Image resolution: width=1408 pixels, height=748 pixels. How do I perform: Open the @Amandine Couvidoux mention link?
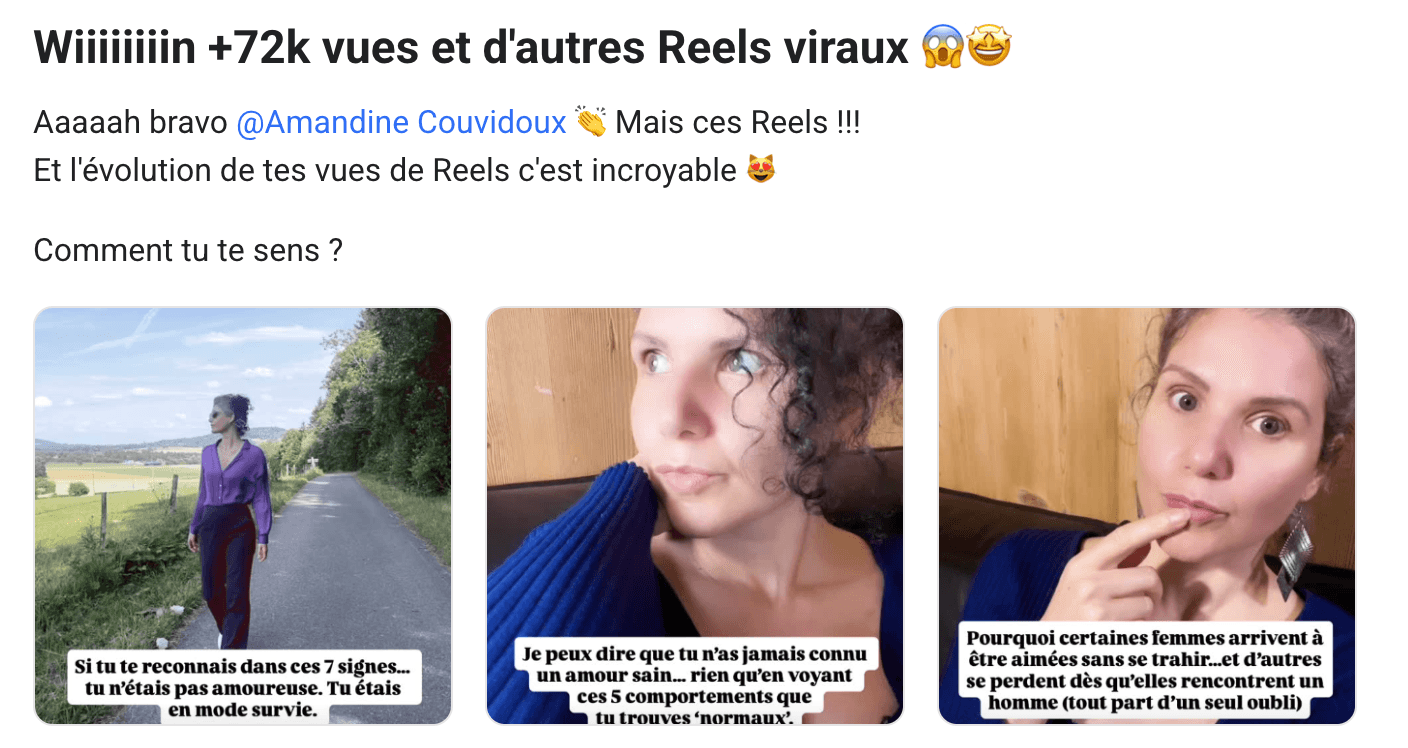[x=401, y=123]
